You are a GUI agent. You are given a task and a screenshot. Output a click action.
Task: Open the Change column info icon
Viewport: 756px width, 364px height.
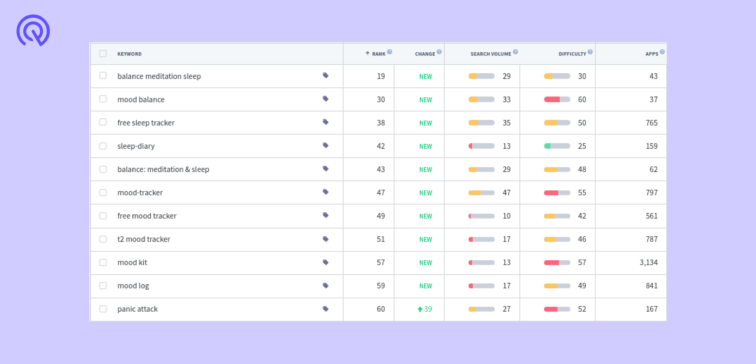[x=439, y=52]
